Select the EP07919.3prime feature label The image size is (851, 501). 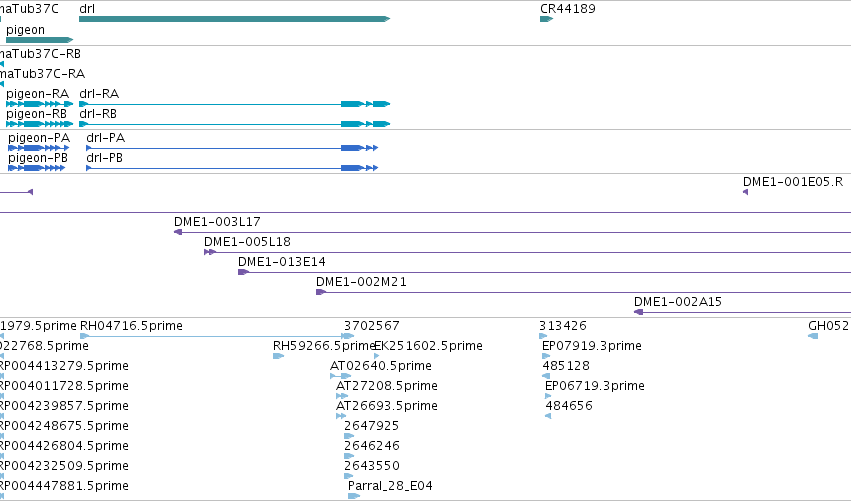(592, 346)
